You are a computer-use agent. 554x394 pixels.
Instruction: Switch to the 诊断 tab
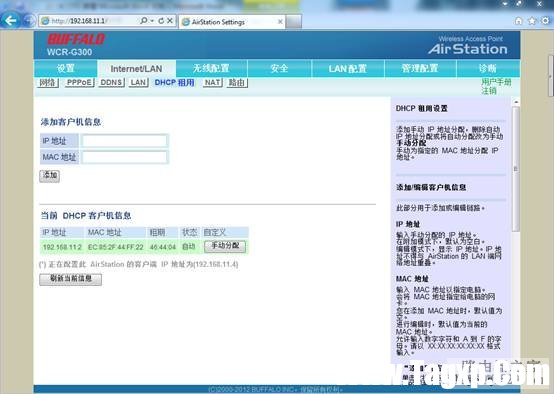(x=488, y=69)
